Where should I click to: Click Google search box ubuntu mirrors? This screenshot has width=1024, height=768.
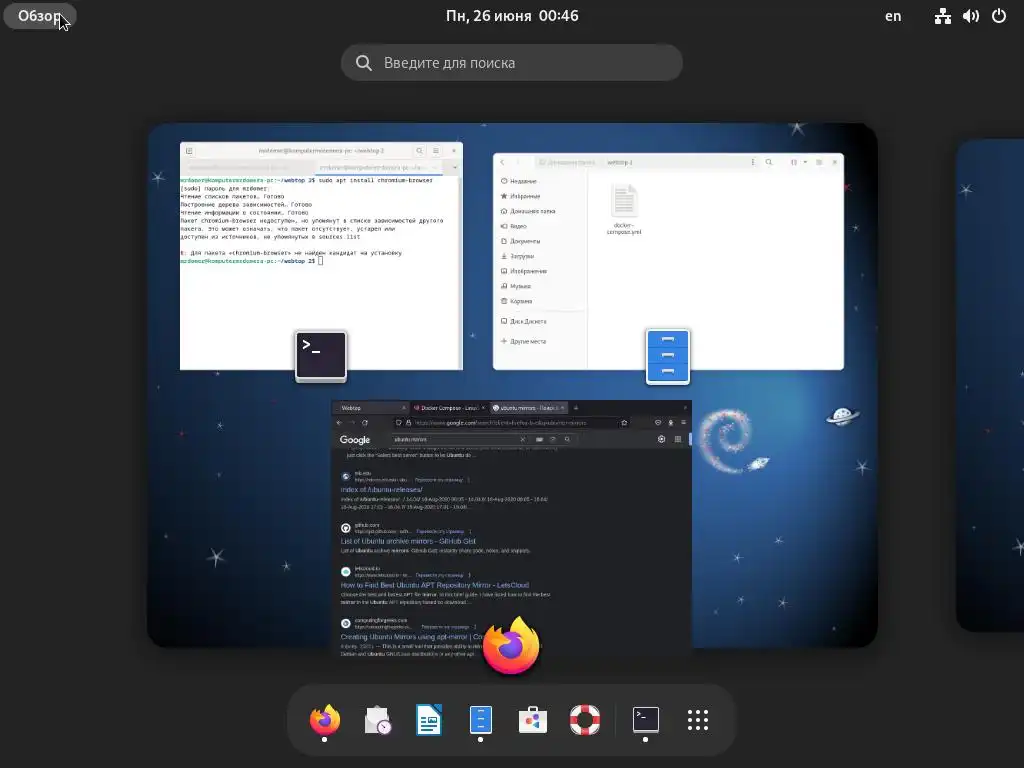tap(457, 440)
